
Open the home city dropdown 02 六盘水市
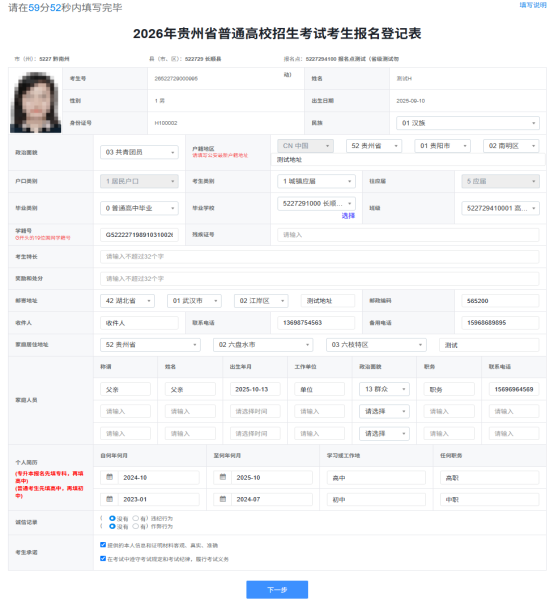click(263, 345)
